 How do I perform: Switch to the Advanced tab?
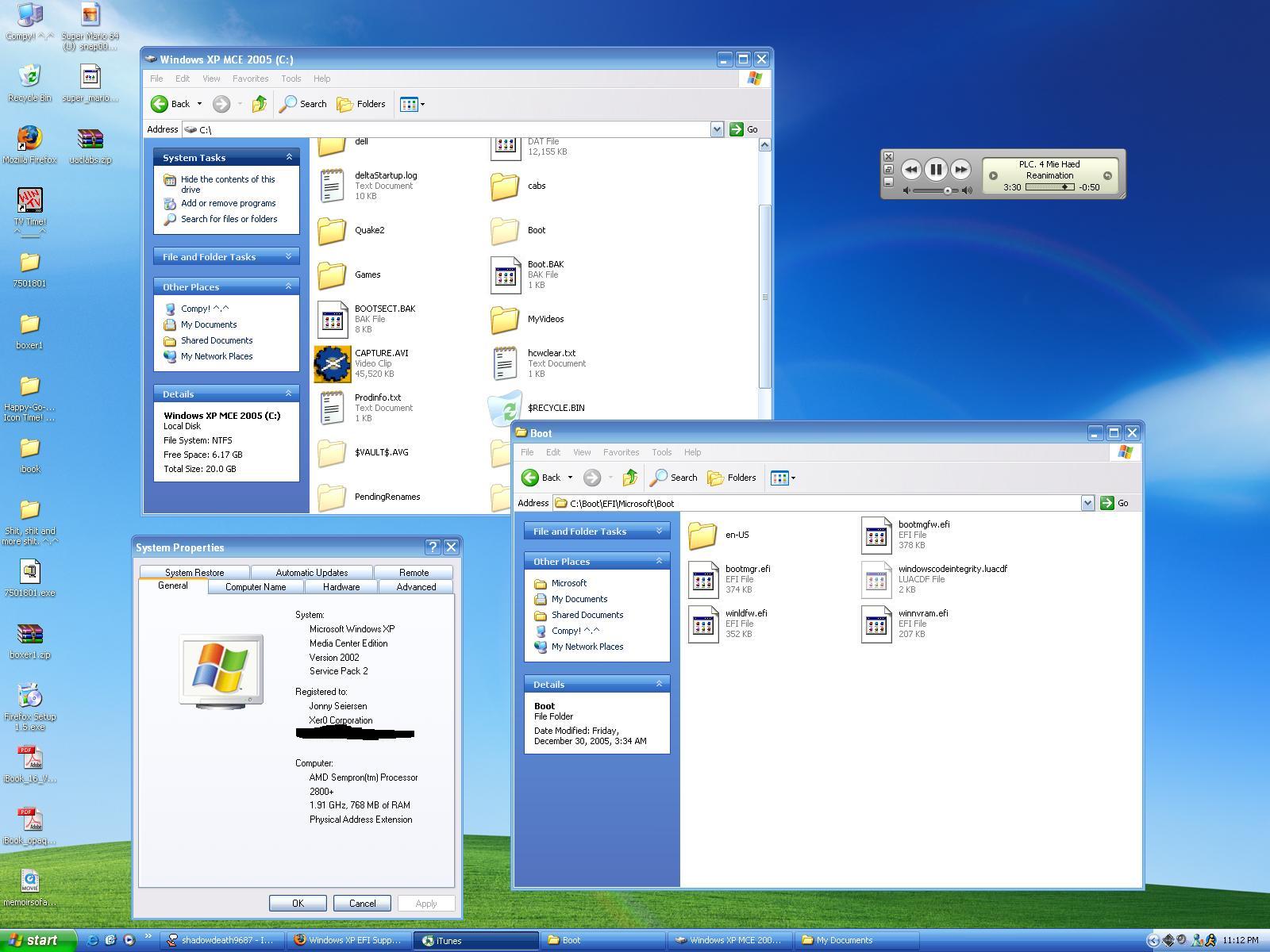coord(416,587)
